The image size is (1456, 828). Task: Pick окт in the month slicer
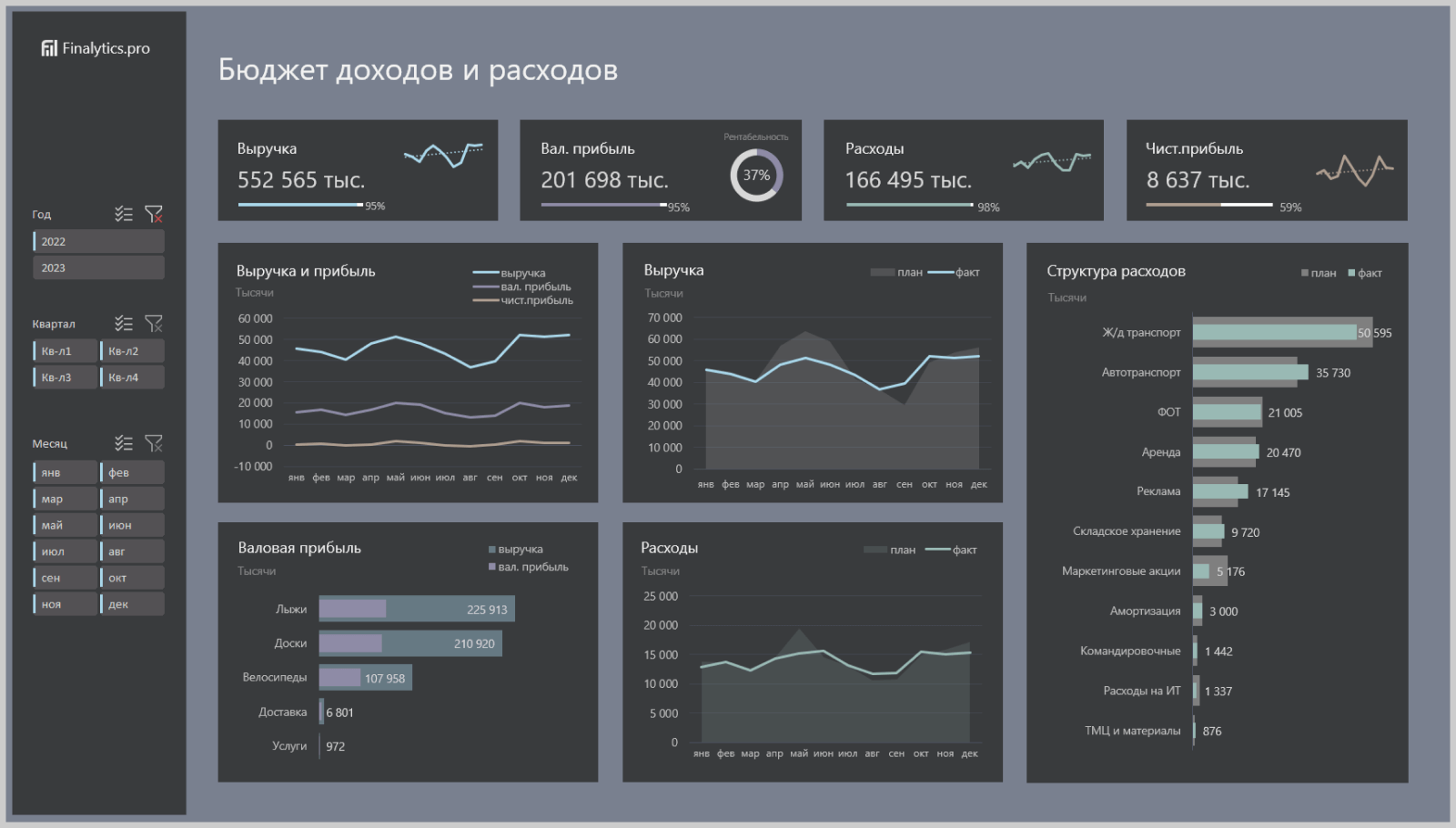coord(132,578)
